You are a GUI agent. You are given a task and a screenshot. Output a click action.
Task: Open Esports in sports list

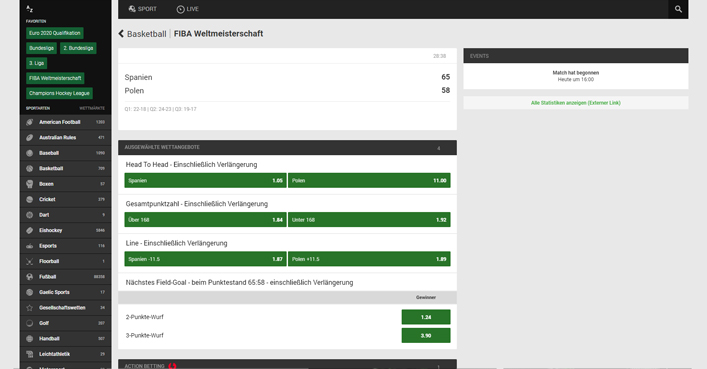click(65, 246)
